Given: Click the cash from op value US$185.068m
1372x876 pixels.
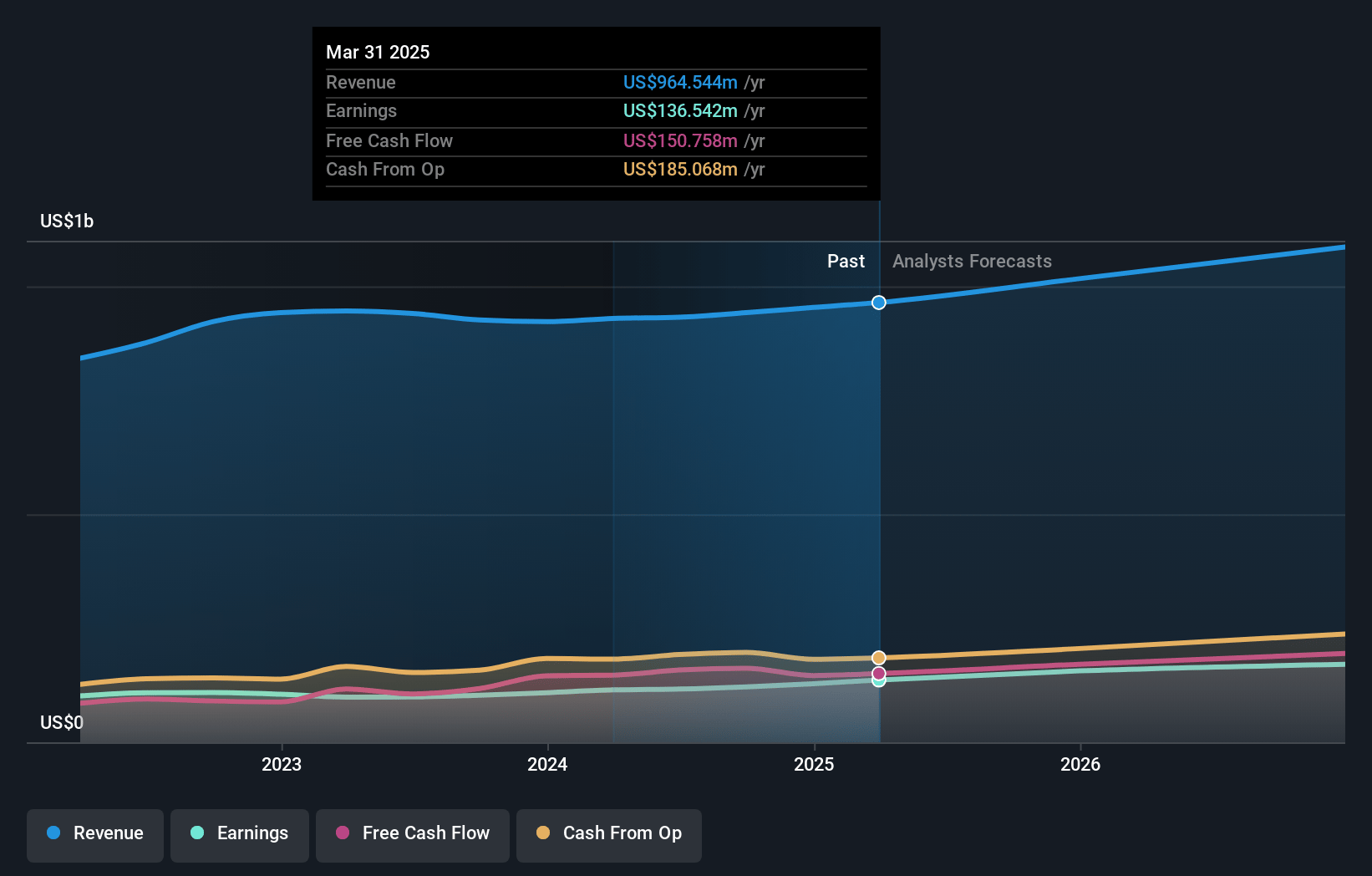Looking at the screenshot, I should click(680, 169).
